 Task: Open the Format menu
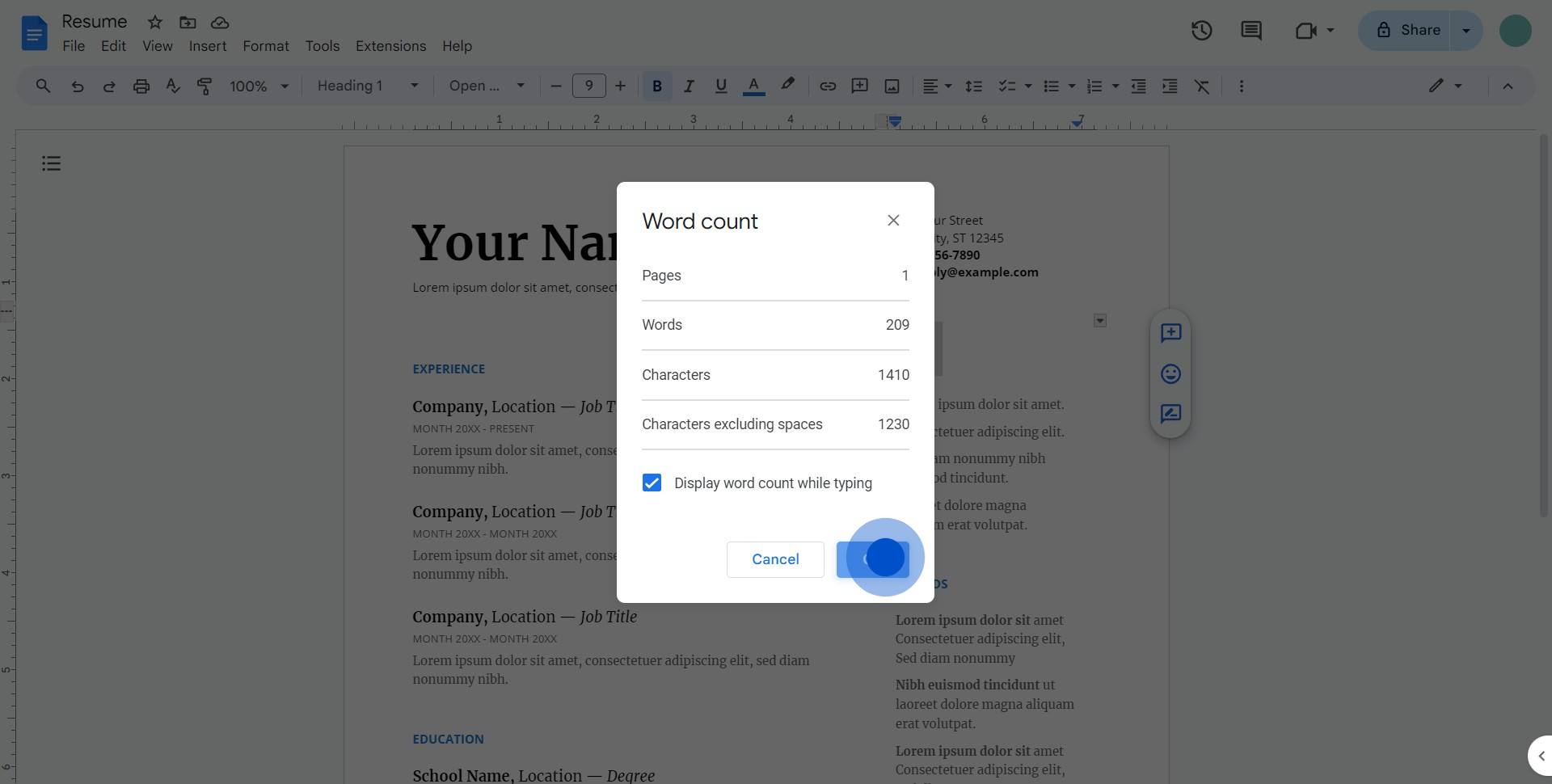pyautogui.click(x=266, y=46)
